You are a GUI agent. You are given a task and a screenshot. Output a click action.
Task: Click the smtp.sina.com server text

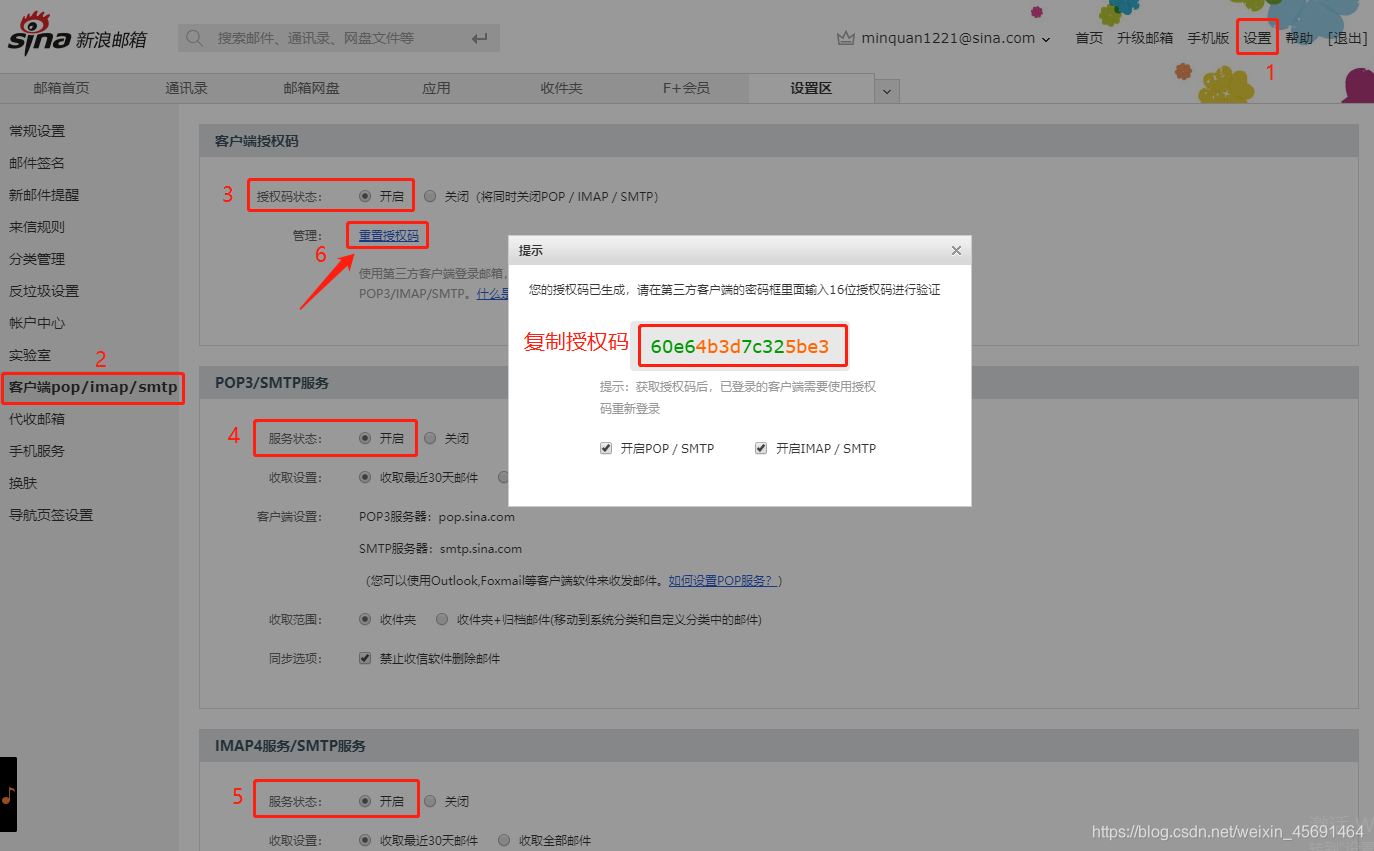click(481, 548)
